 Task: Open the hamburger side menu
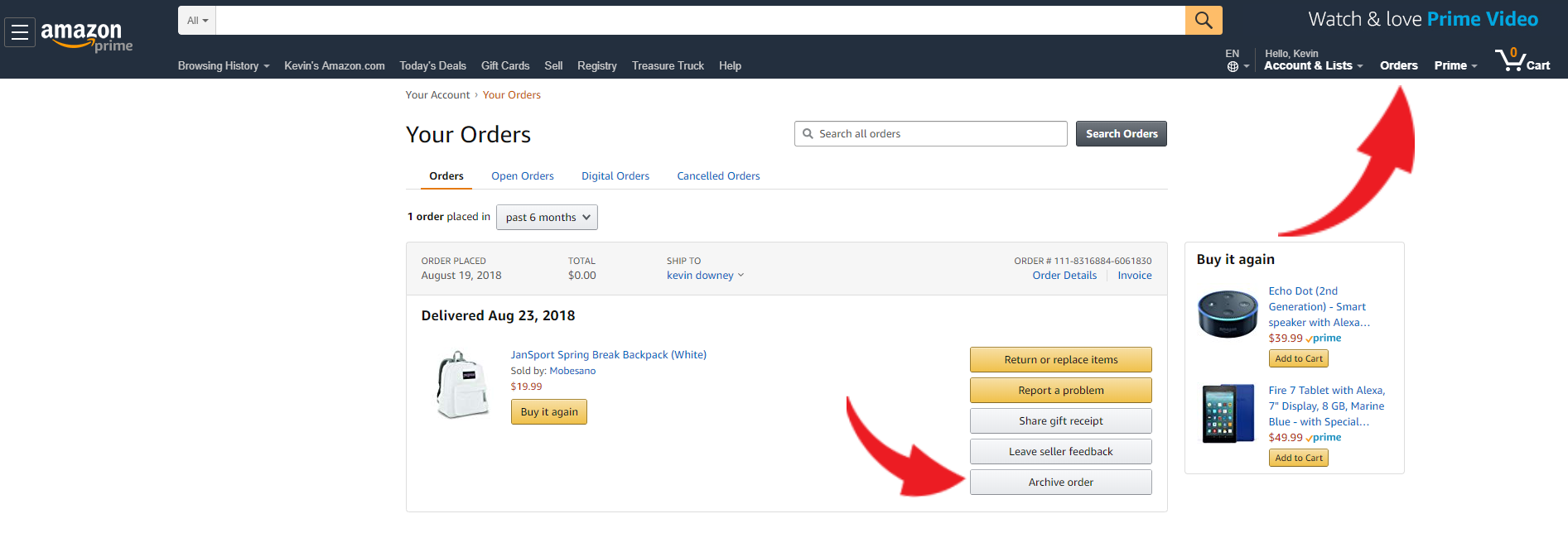(x=20, y=32)
